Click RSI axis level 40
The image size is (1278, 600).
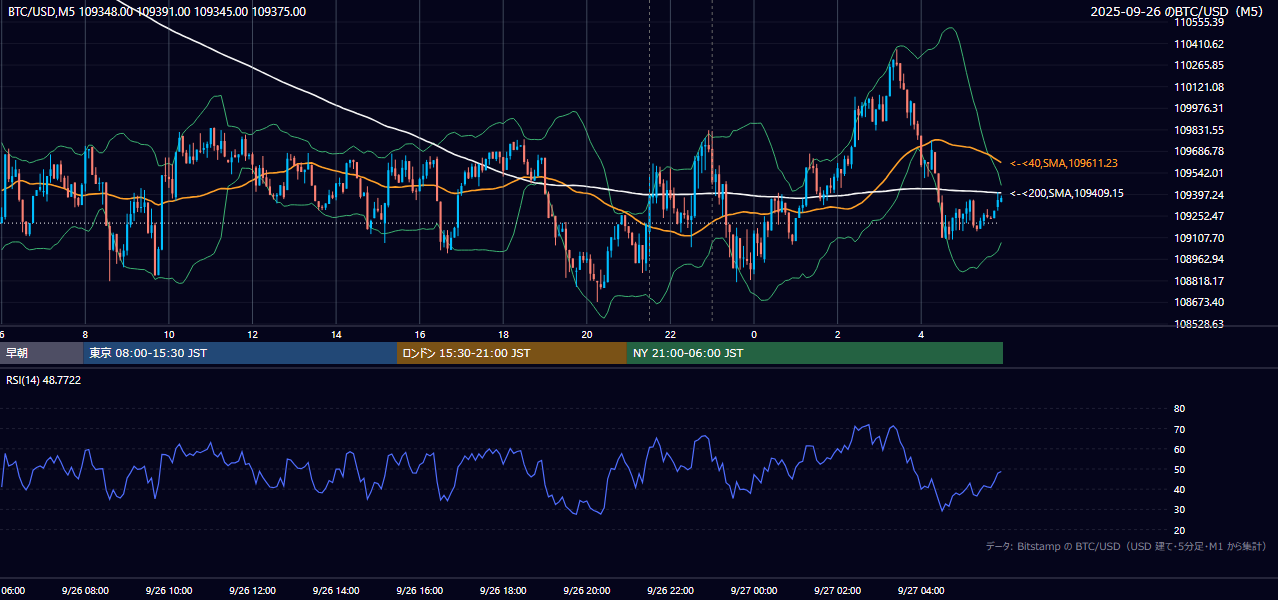point(1179,489)
